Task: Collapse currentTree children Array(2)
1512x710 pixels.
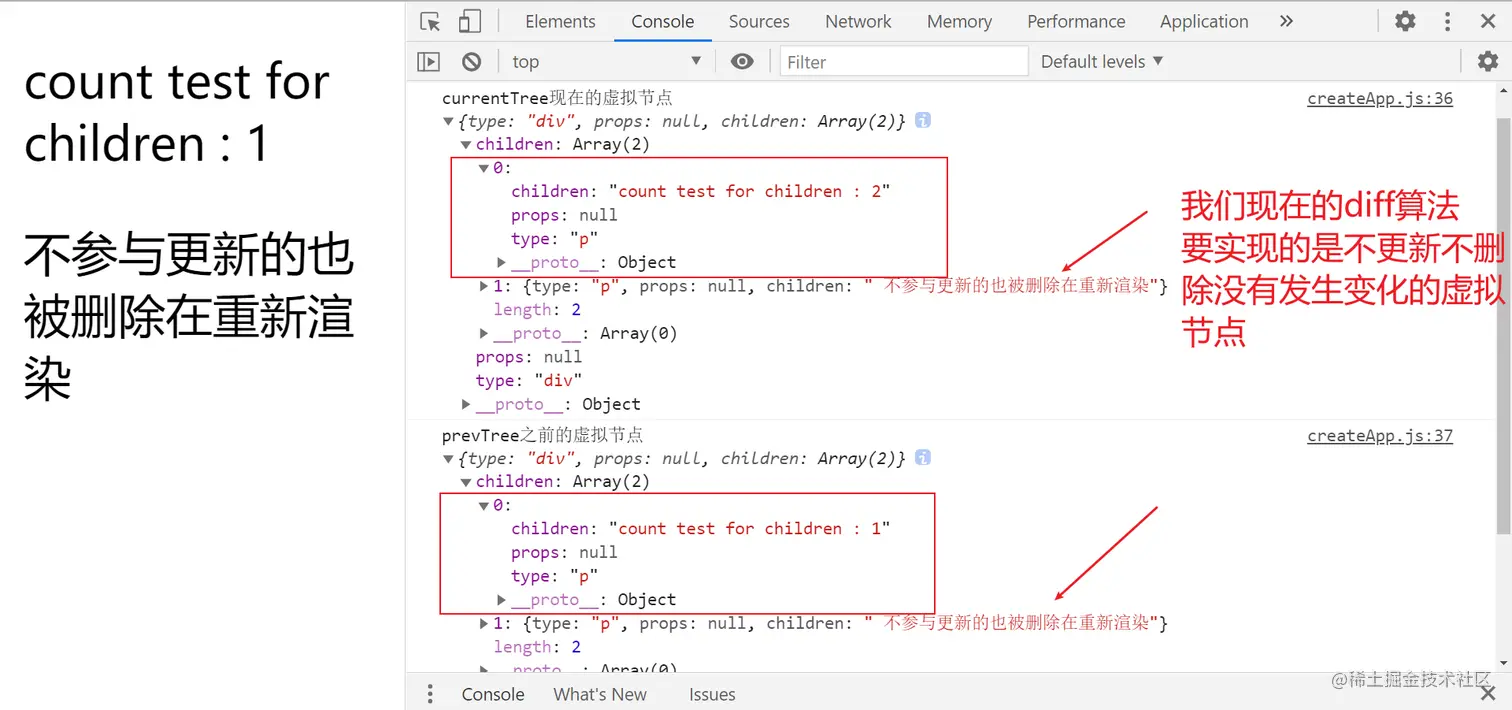Action: coord(466,145)
